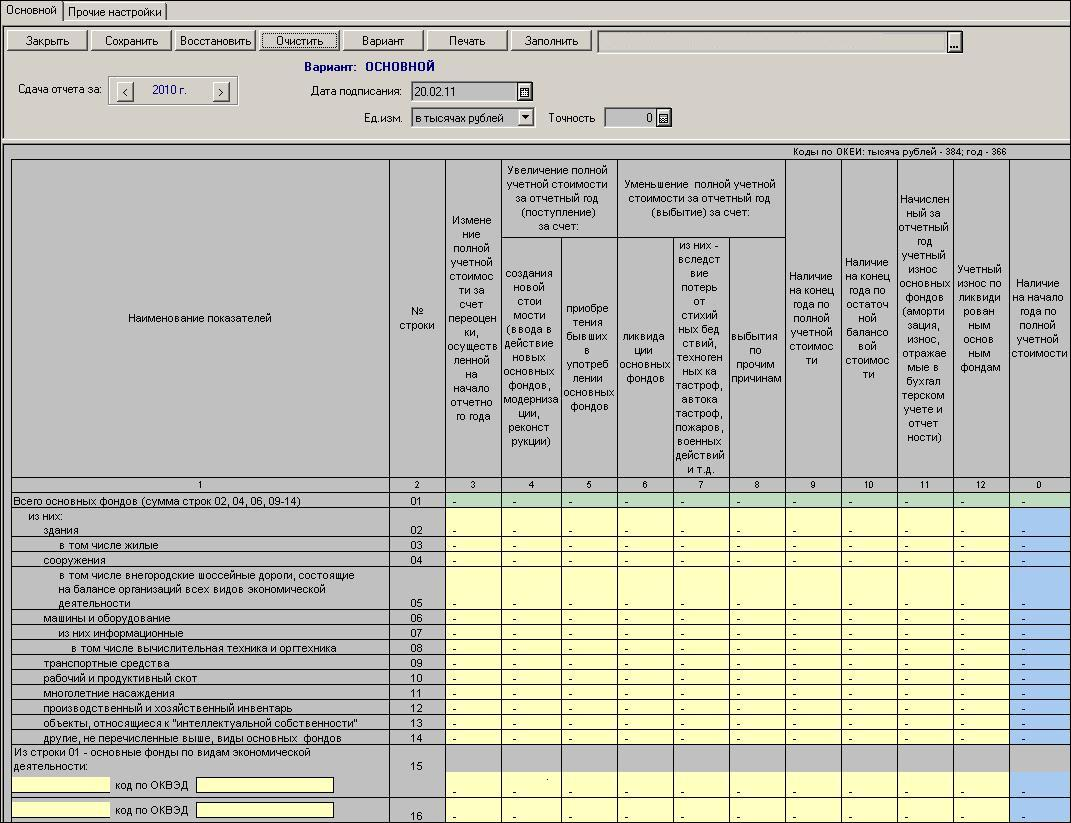Click column 9 cell in row 06
The width and height of the screenshot is (1071, 823).
[813, 618]
